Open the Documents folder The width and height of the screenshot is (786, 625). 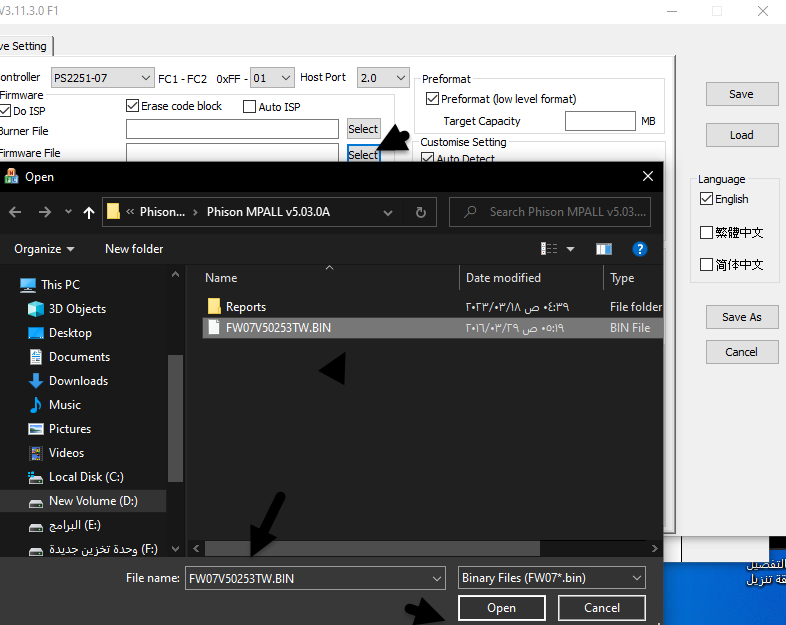tap(69, 357)
